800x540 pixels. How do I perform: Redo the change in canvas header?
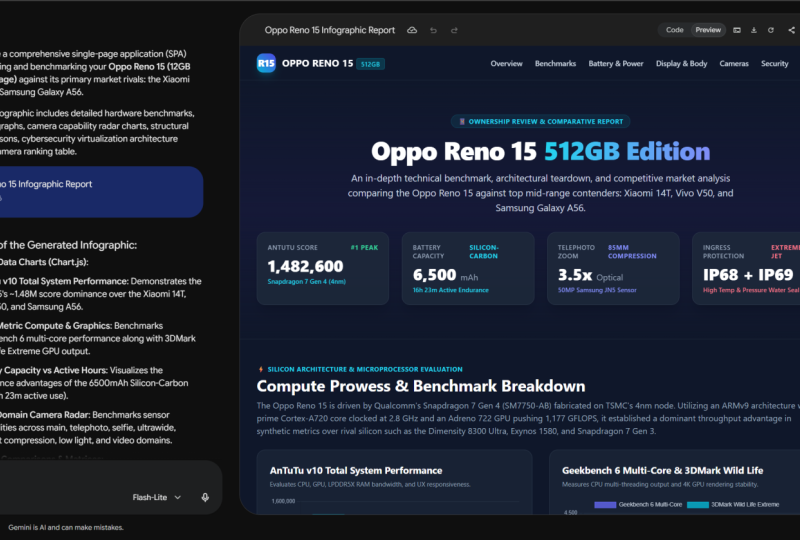pyautogui.click(x=454, y=30)
